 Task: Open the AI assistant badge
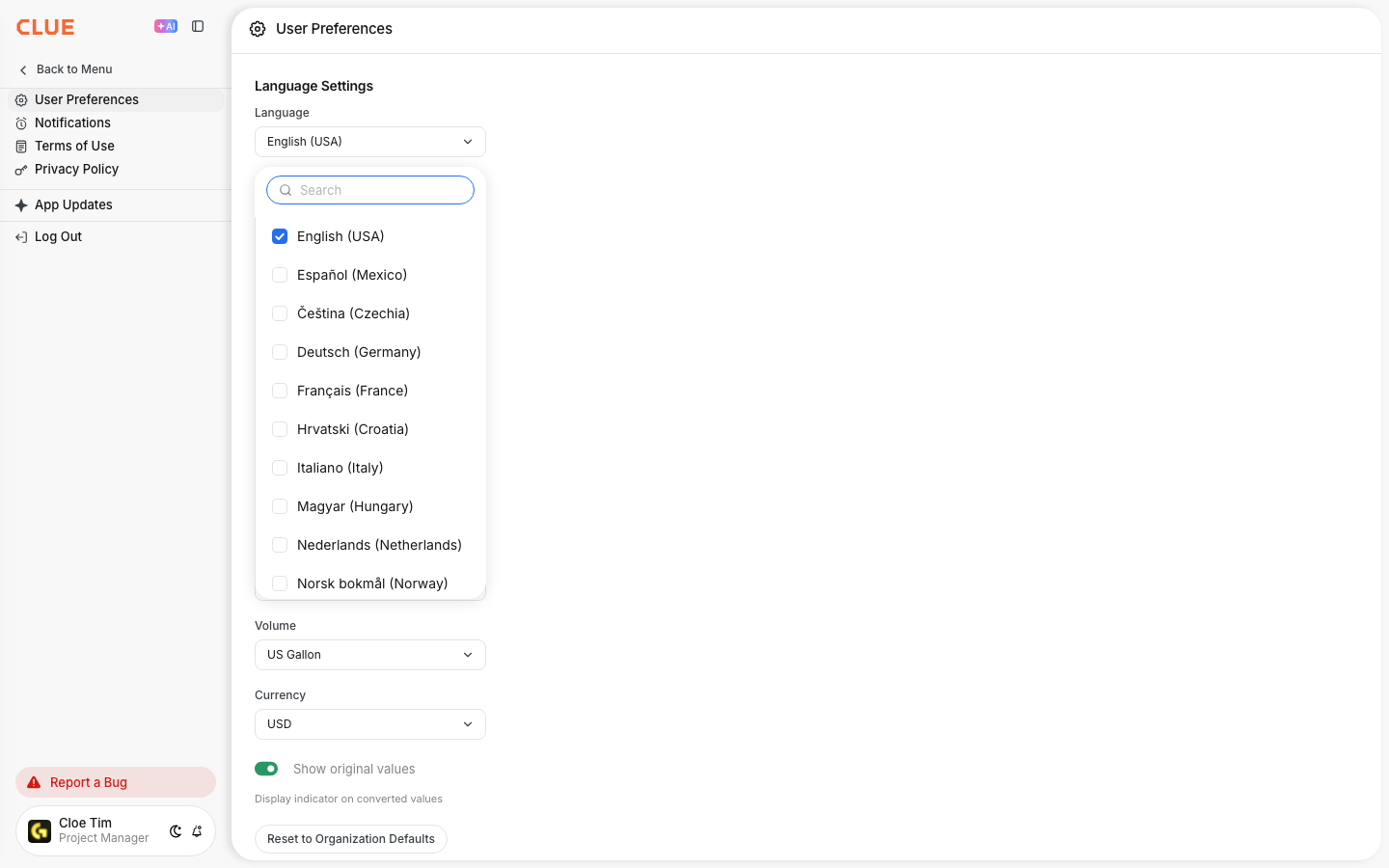tap(166, 27)
